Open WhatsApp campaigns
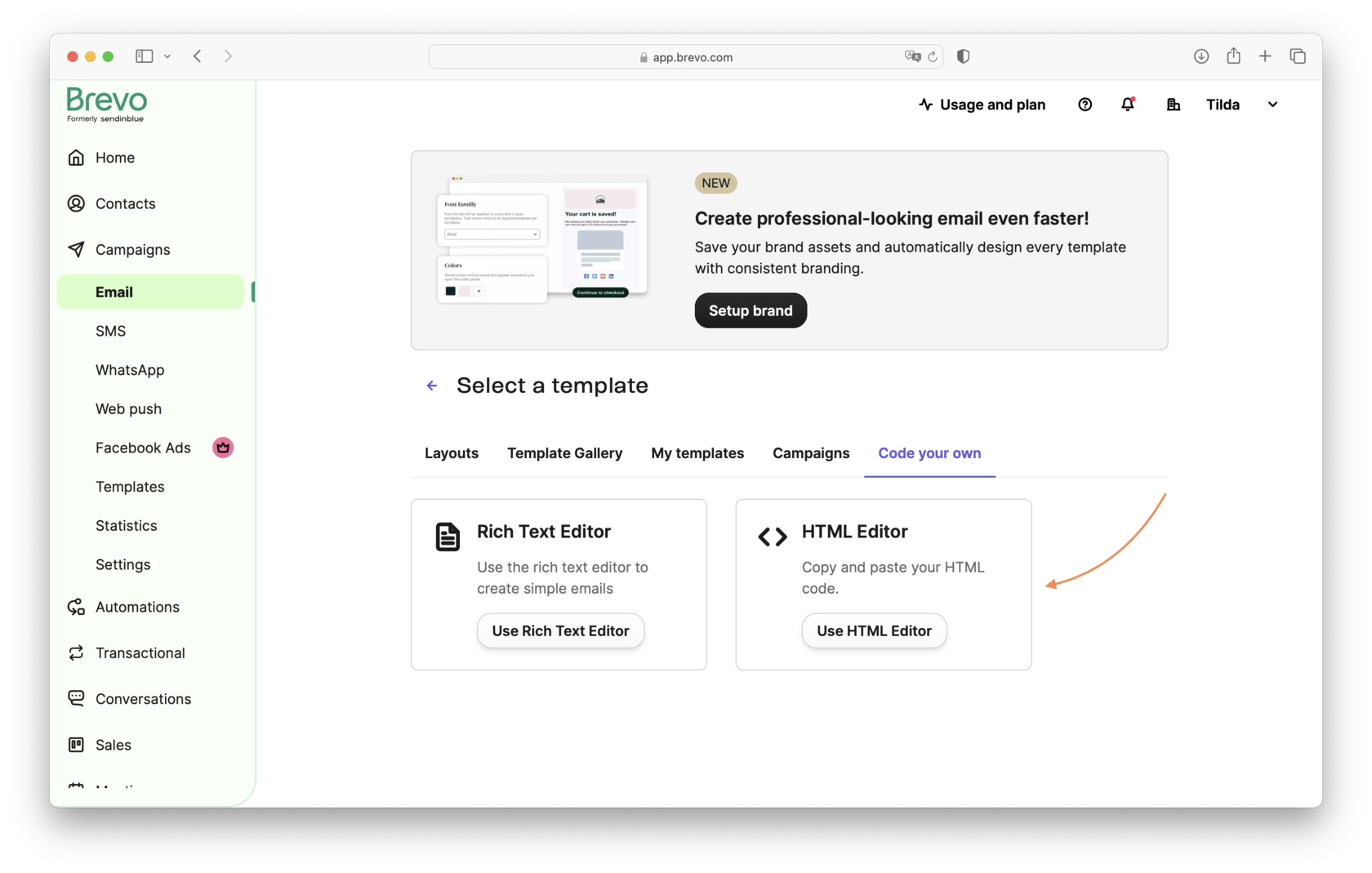Screen dimensions: 1372x873 (130, 370)
